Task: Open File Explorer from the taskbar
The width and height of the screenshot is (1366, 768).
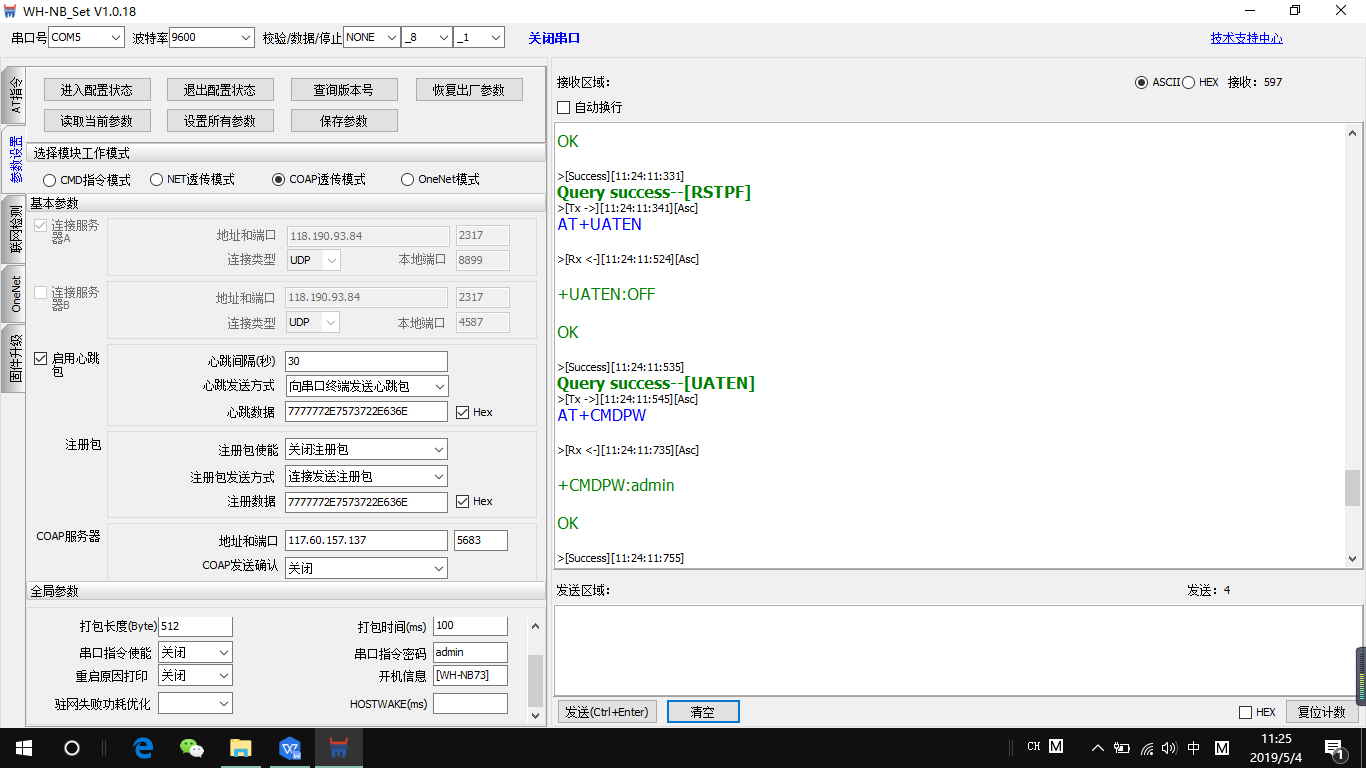Action: pyautogui.click(x=240, y=747)
